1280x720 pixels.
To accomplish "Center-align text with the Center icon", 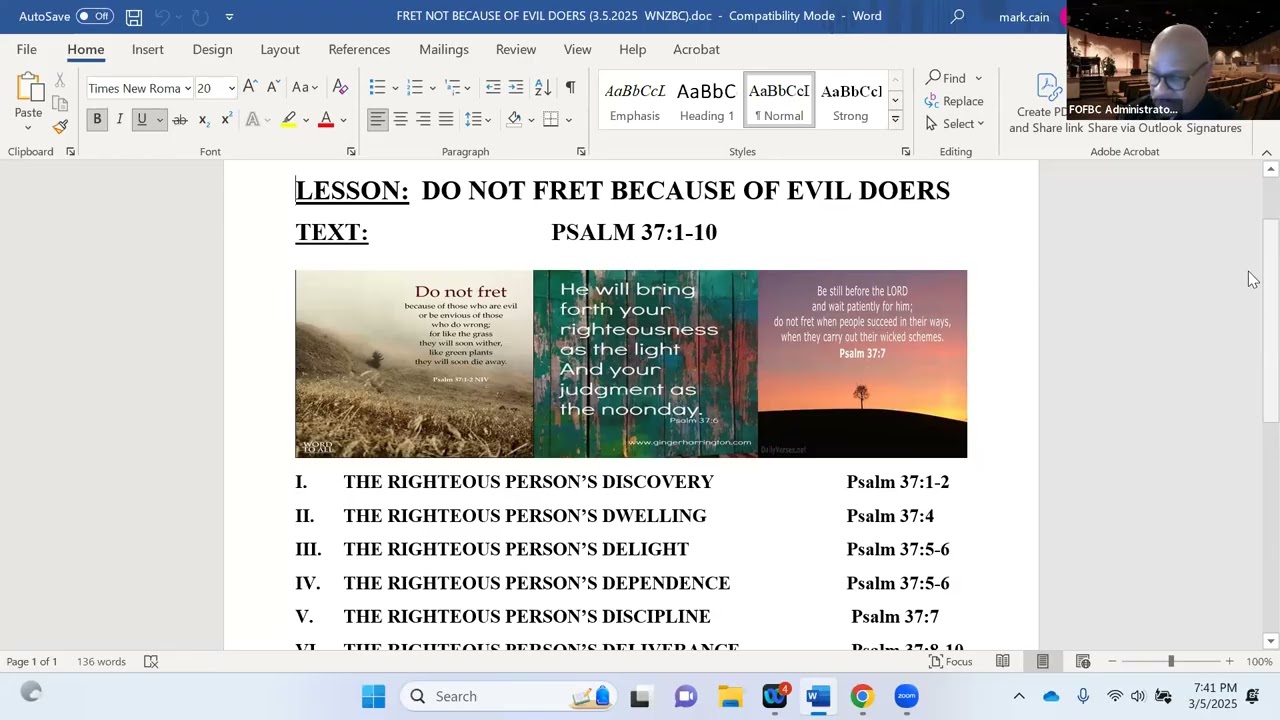I will (400, 119).
